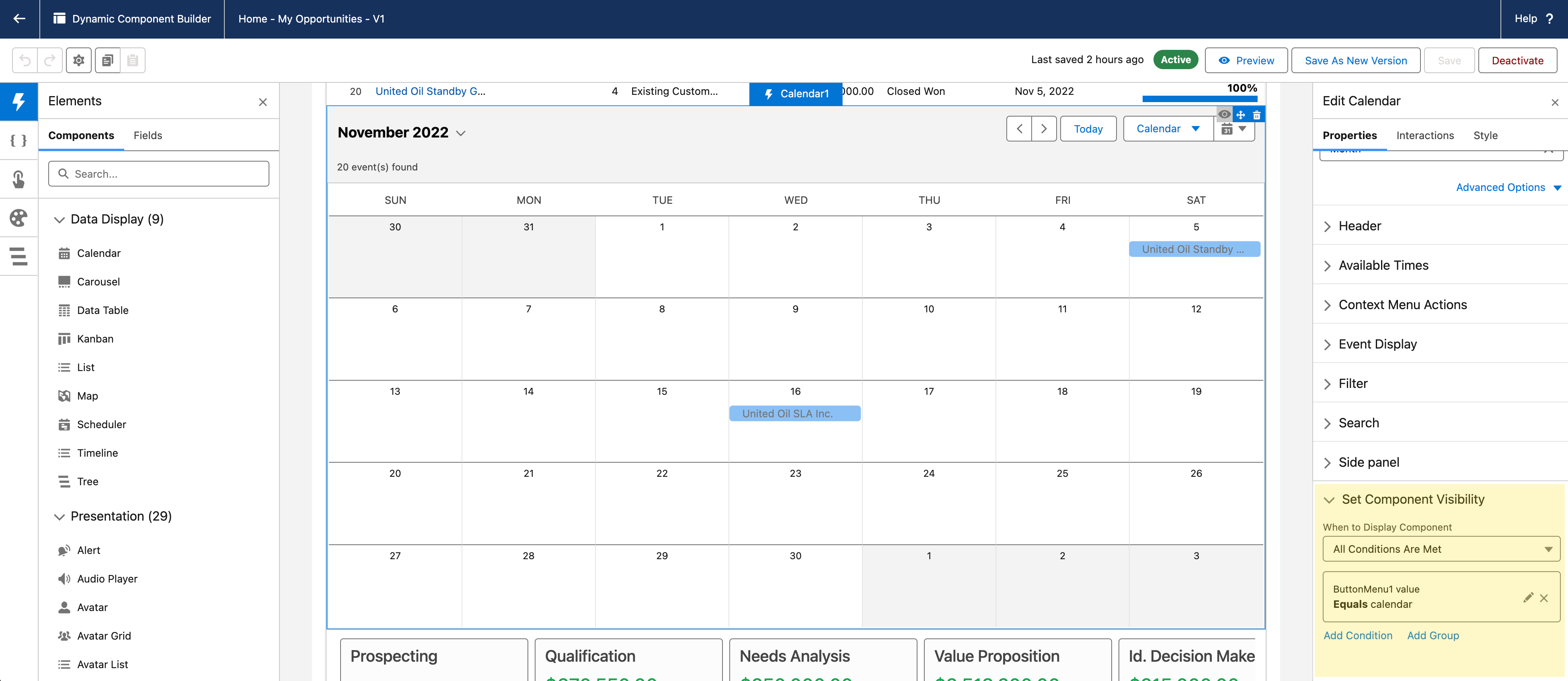Click the move handle on Calendar1 component
1568x681 pixels.
point(1240,115)
